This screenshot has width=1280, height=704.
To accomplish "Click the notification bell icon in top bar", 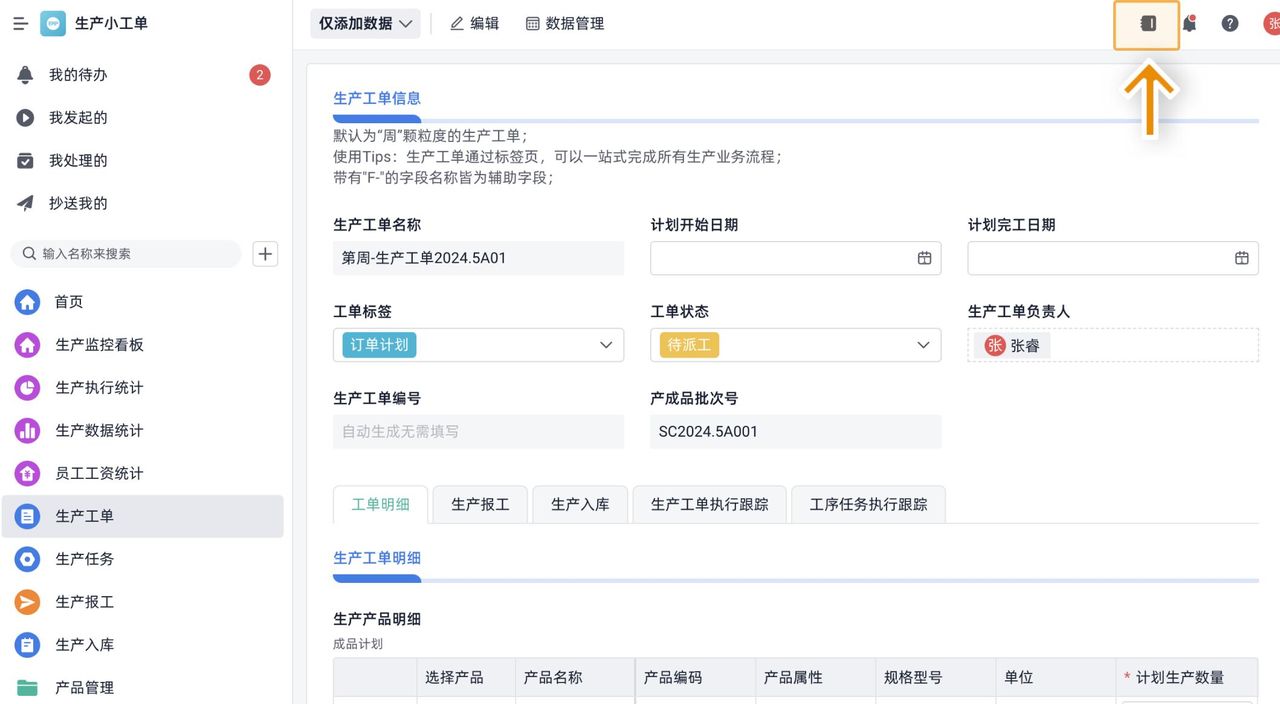I will [1189, 23].
